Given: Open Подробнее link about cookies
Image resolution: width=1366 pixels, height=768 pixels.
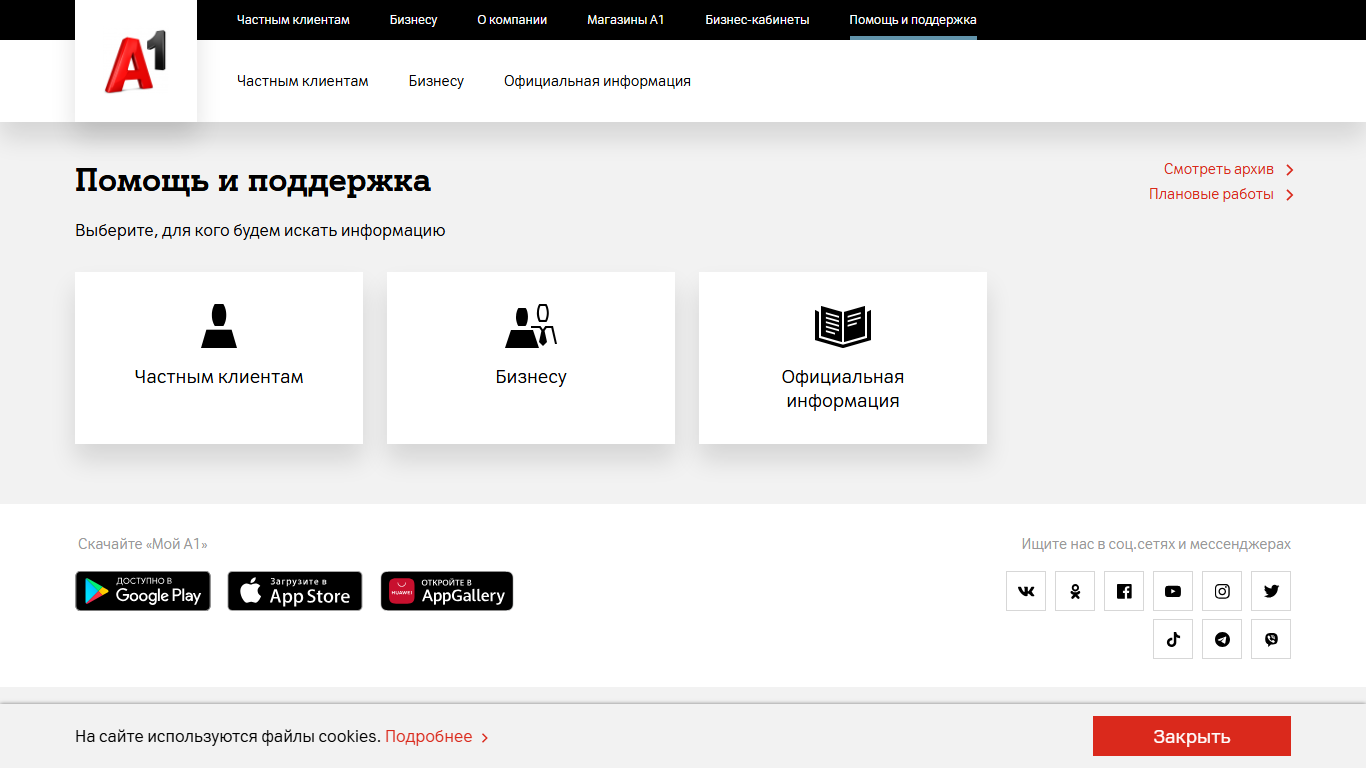Looking at the screenshot, I should 428,736.
